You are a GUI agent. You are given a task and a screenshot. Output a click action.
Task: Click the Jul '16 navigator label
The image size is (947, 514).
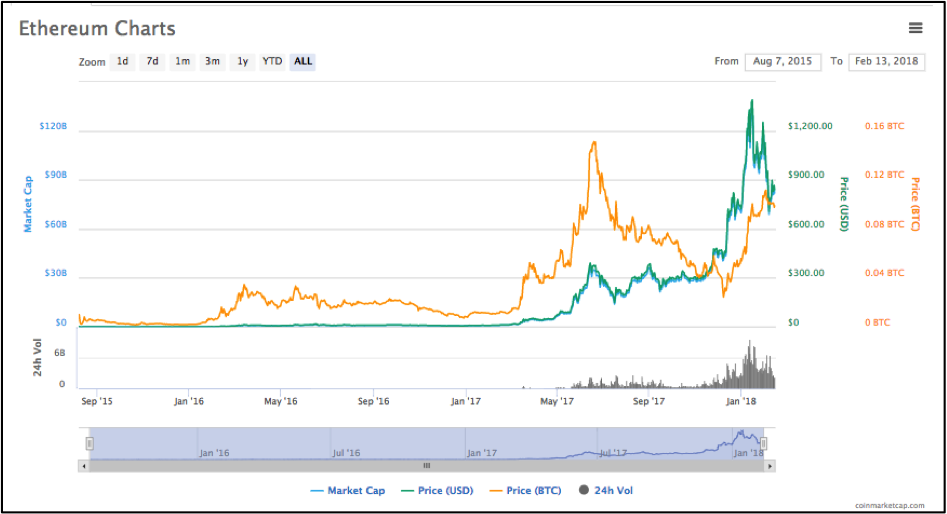[347, 453]
